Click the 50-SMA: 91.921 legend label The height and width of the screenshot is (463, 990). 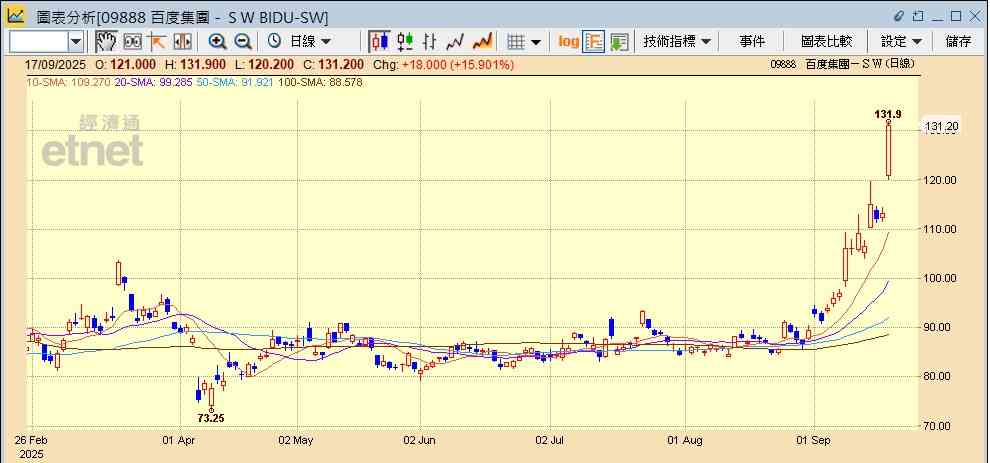[x=235, y=82]
